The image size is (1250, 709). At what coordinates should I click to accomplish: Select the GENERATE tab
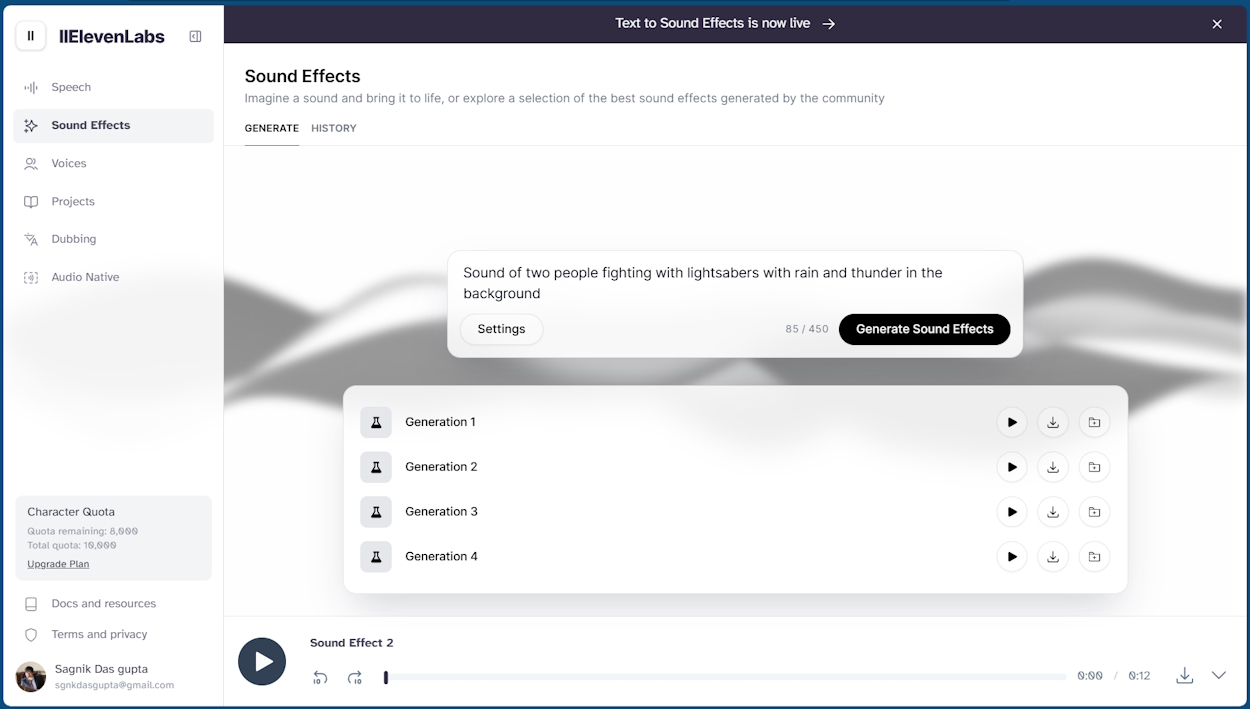coord(271,128)
